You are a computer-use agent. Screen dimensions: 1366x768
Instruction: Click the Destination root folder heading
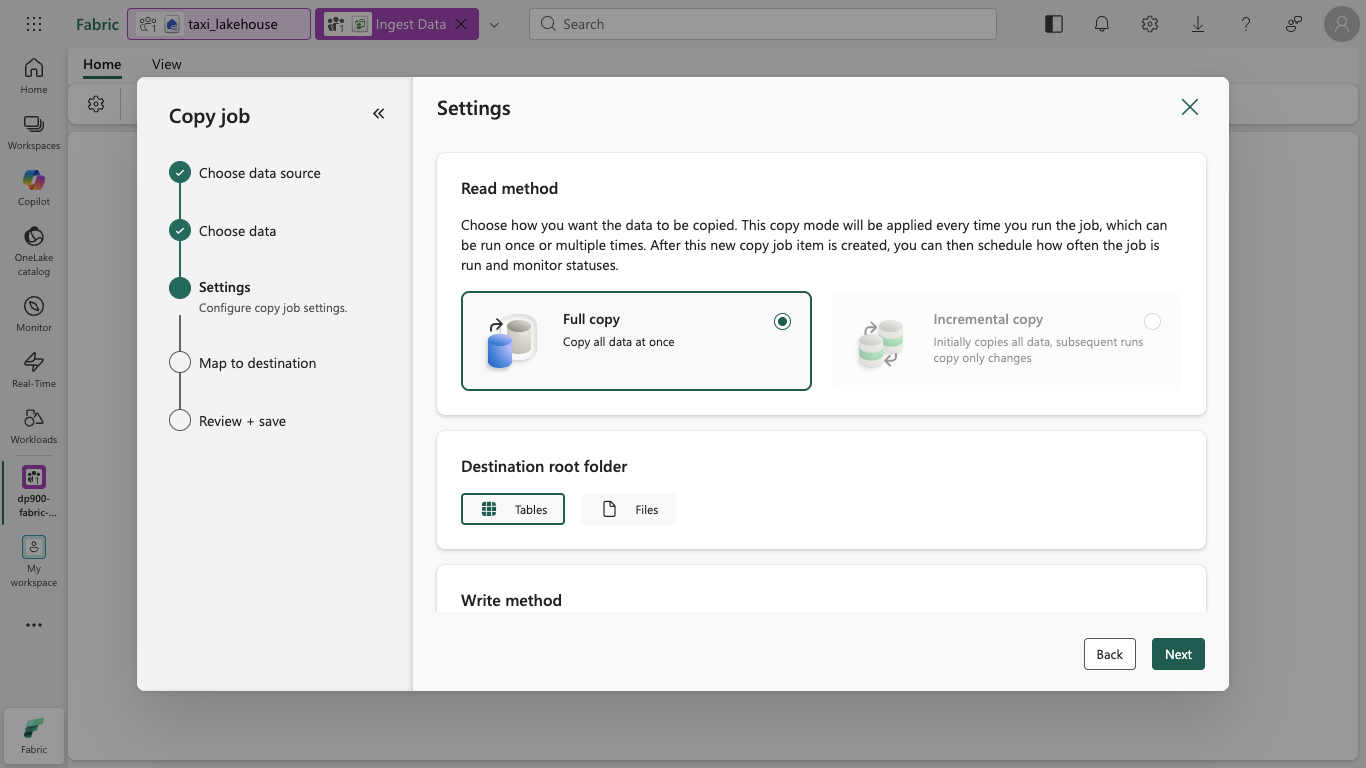point(544,466)
